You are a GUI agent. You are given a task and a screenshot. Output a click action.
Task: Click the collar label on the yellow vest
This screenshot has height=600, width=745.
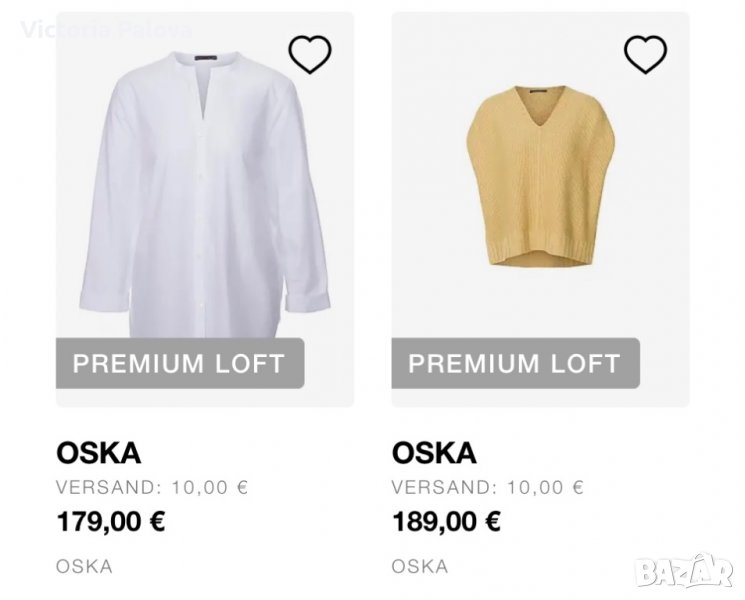pos(543,92)
